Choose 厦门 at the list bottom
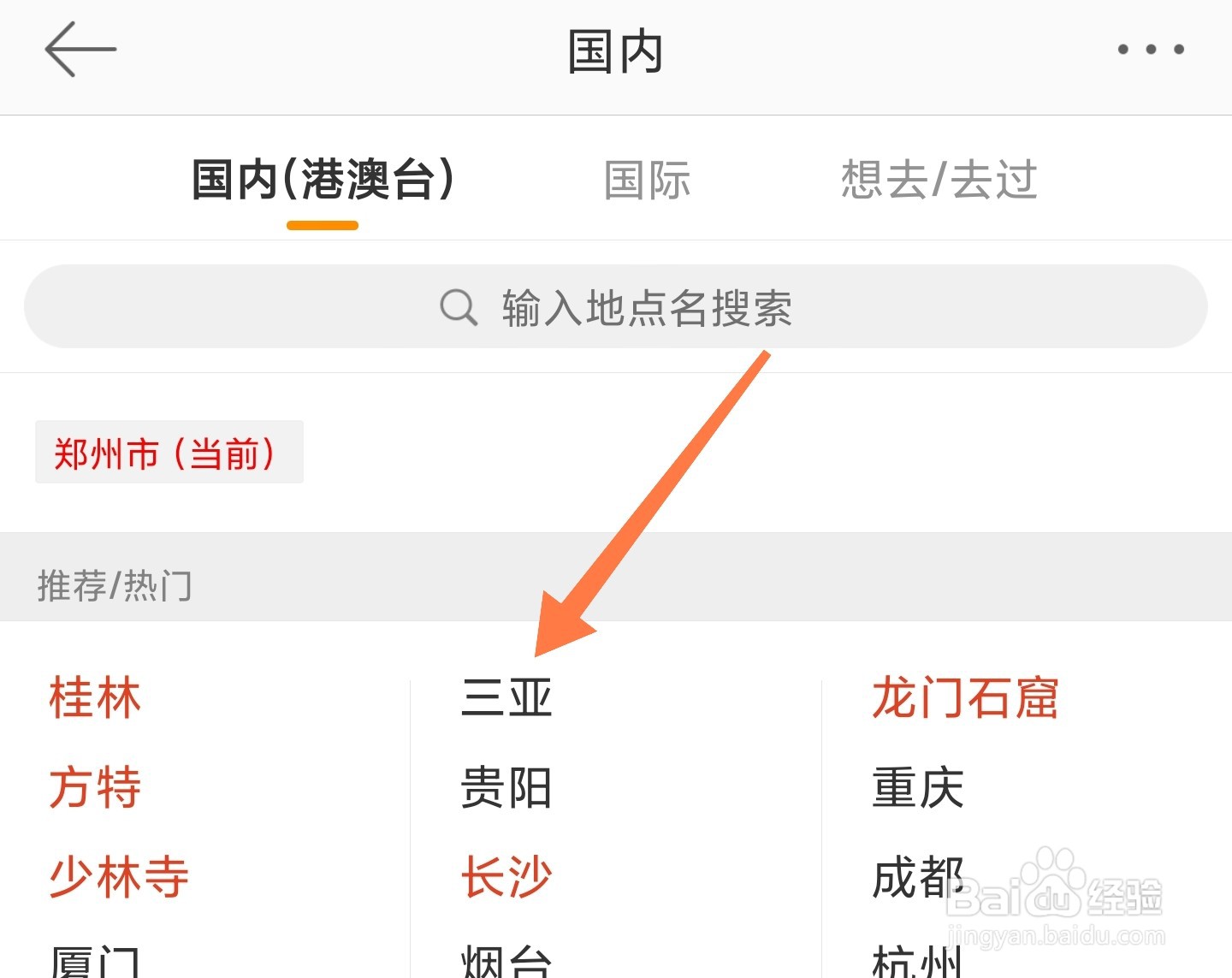The image size is (1232, 978). click(95, 961)
